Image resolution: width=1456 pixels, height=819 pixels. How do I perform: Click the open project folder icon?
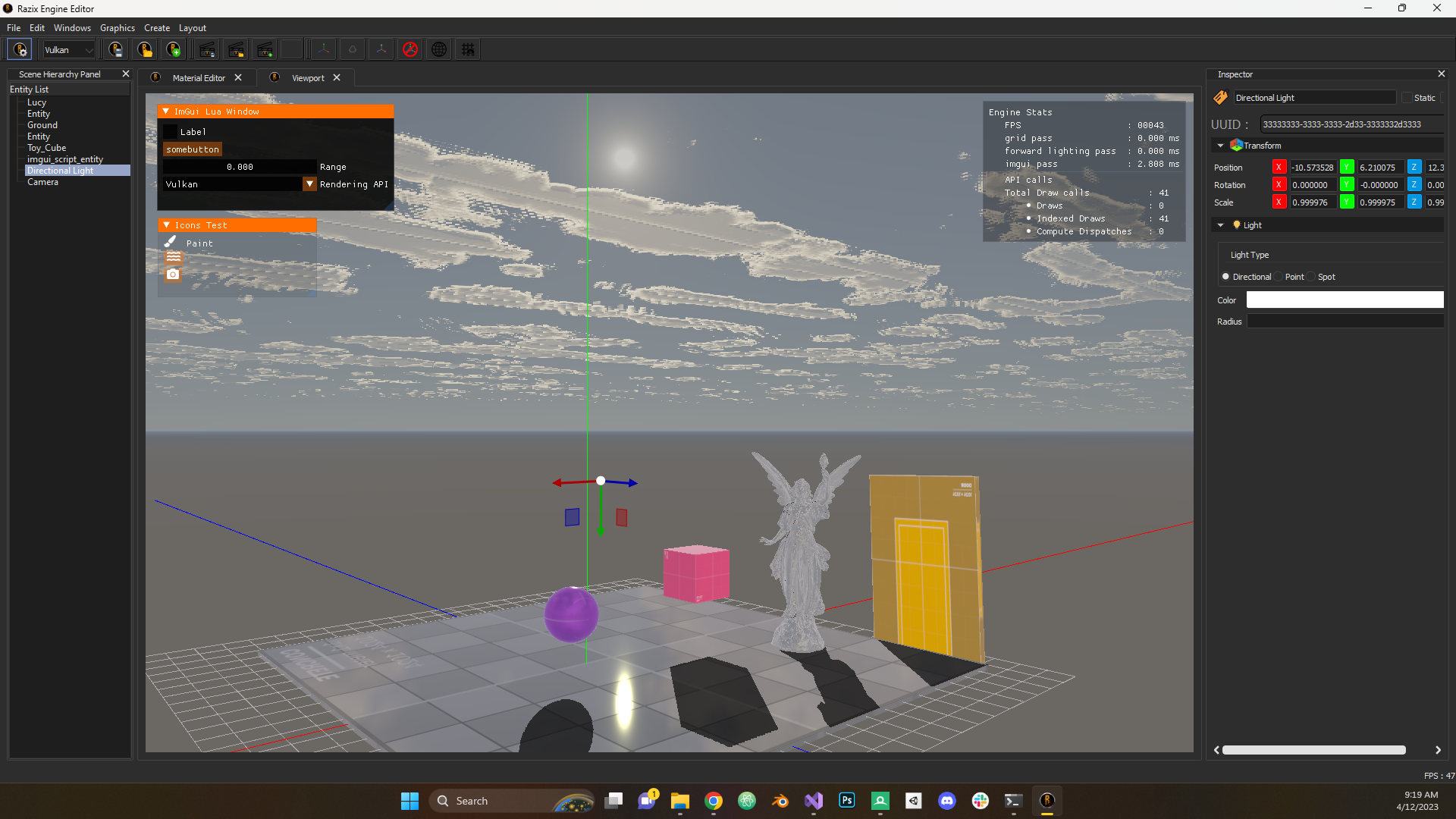(x=145, y=50)
